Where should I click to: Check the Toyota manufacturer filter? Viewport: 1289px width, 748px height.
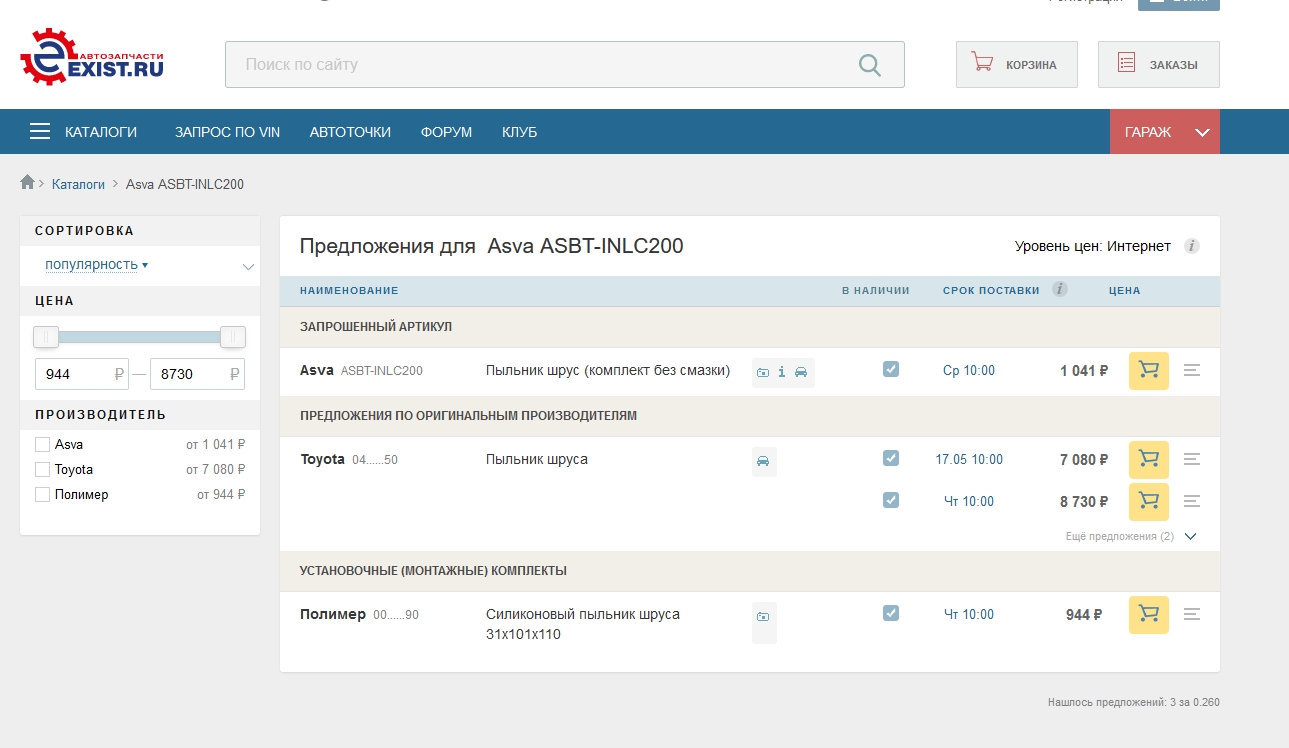[x=42, y=469]
